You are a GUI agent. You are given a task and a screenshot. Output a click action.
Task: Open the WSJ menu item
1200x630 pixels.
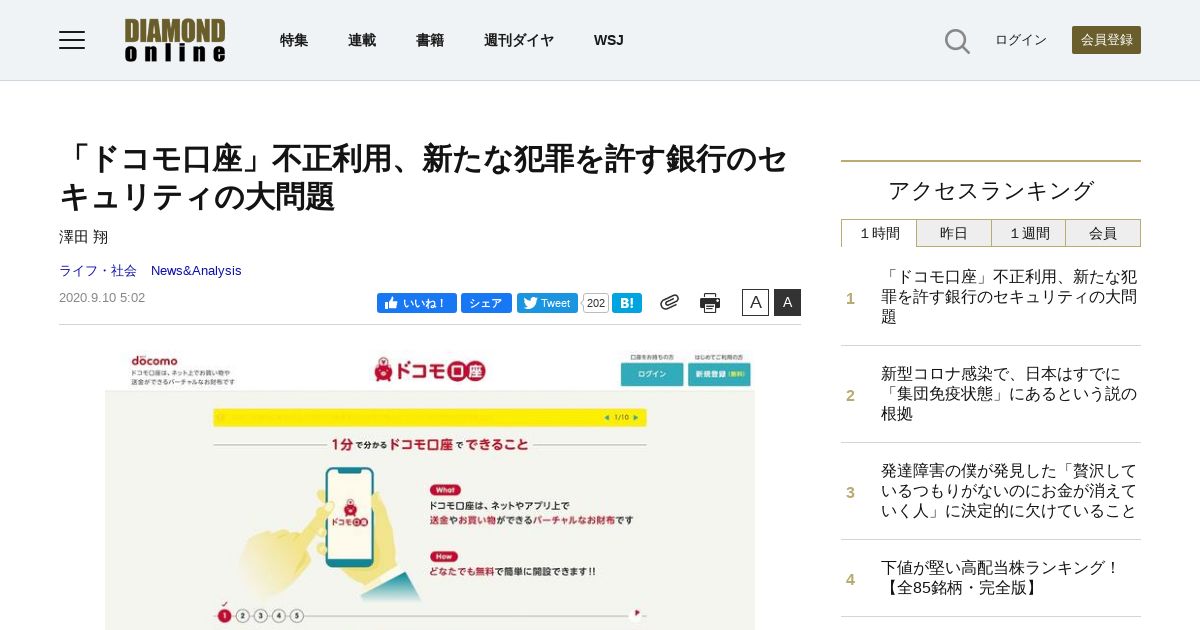point(608,40)
